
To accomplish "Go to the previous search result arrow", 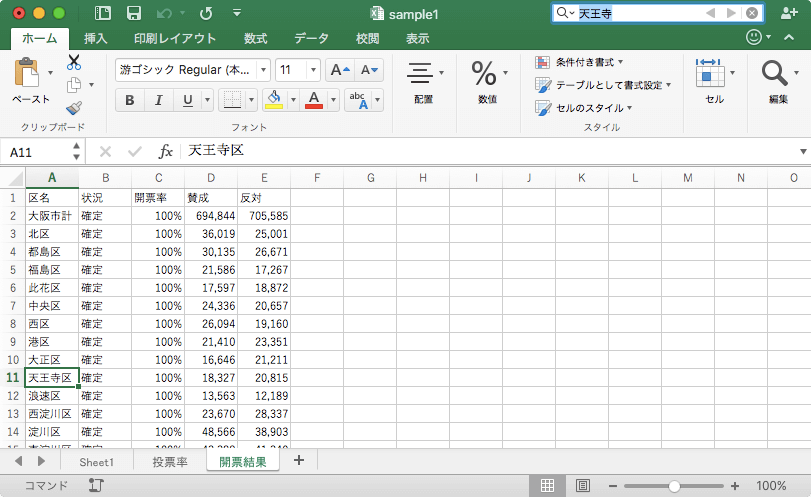I will click(x=710, y=13).
